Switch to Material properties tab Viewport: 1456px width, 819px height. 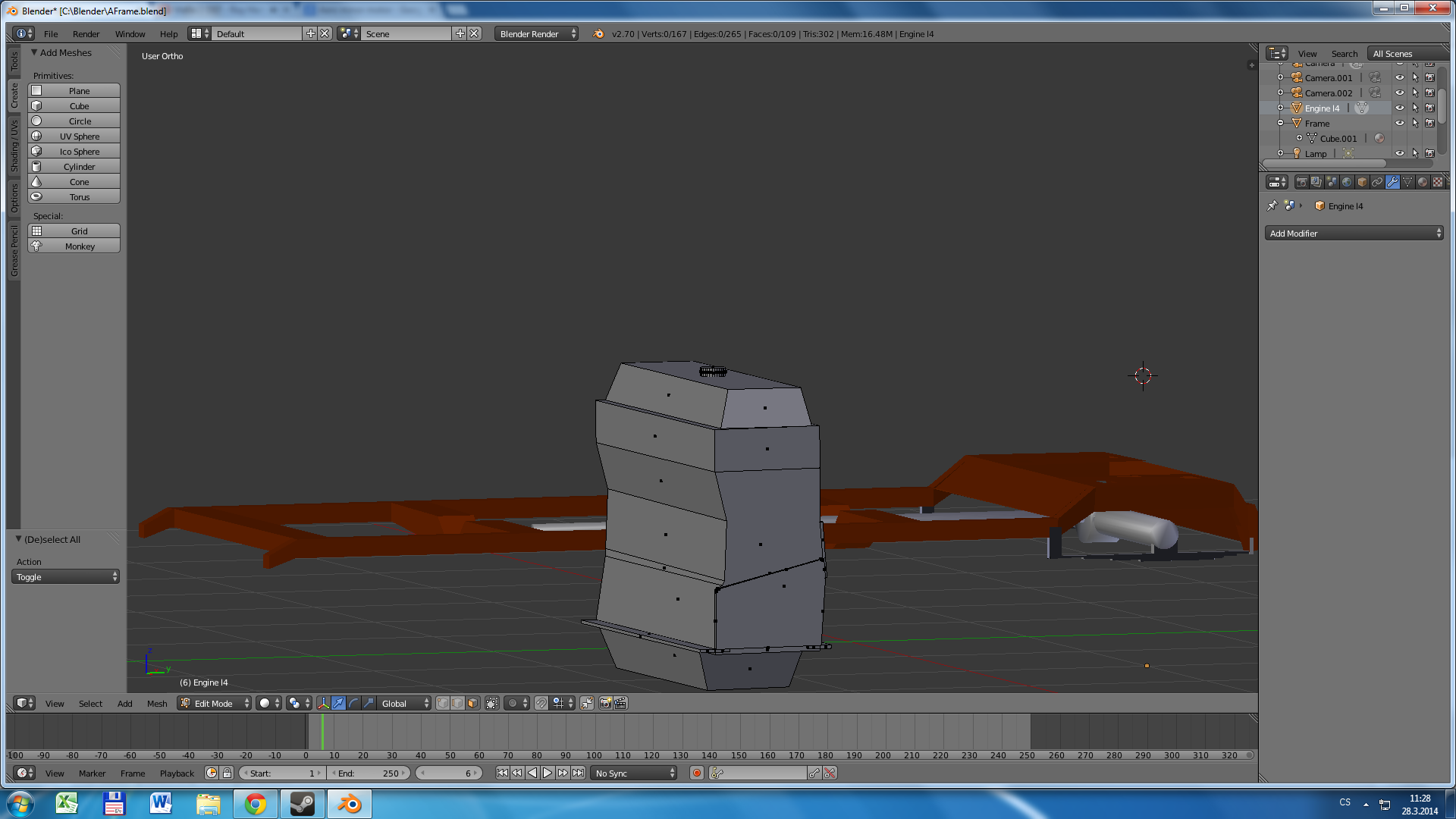pos(1423,182)
